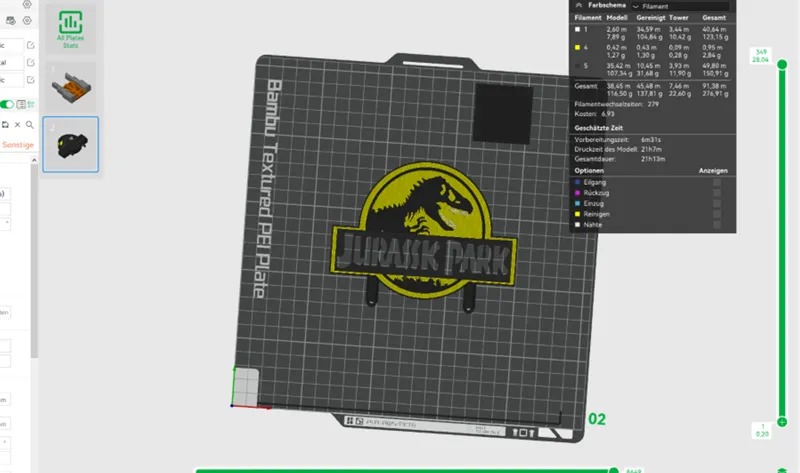The image size is (800, 473).
Task: Open the Sonstige tab
Action: 18,145
